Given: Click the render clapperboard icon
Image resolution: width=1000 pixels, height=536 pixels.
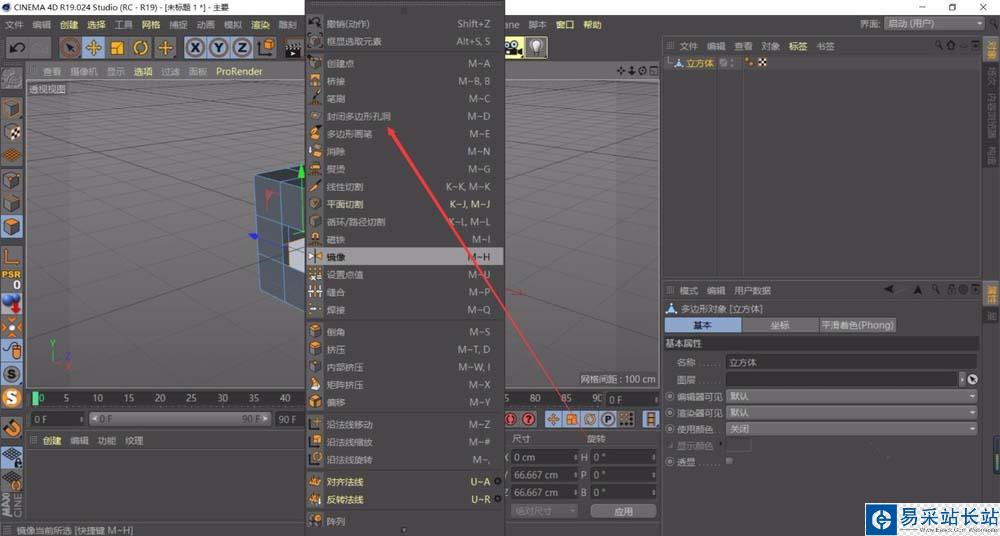Looking at the screenshot, I should [x=293, y=47].
